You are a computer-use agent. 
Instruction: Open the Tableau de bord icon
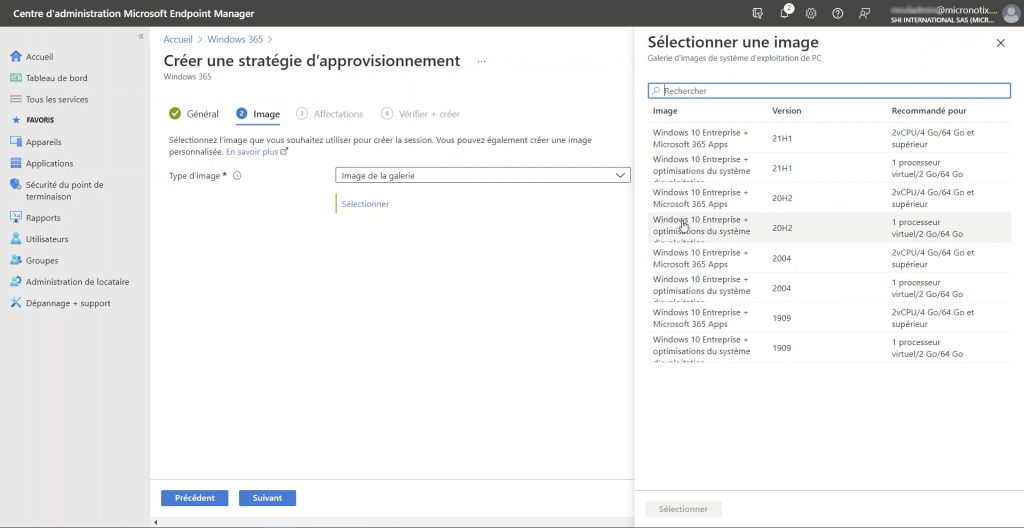[16, 78]
